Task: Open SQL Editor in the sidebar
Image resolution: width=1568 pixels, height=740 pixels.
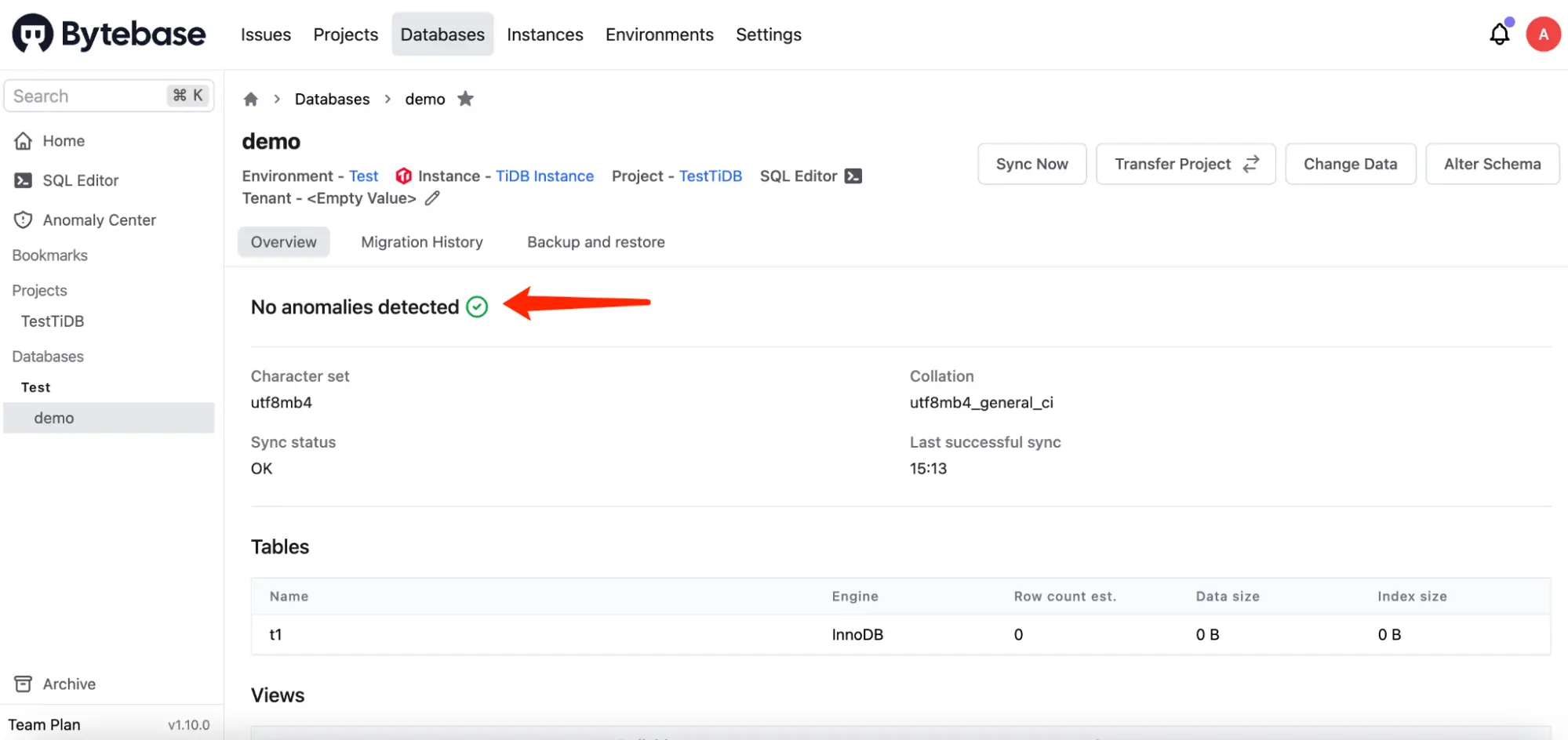Action: (x=81, y=180)
